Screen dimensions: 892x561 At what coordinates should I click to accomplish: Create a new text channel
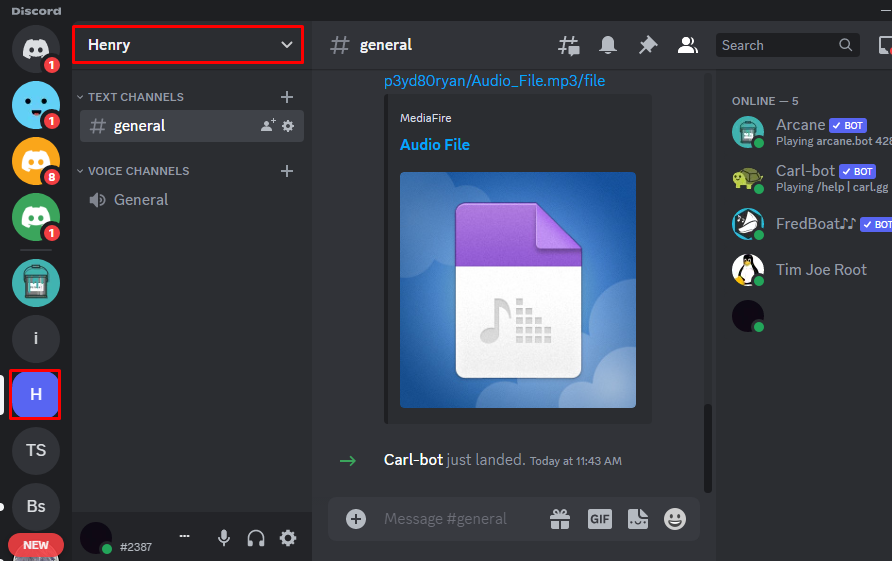coord(287,97)
